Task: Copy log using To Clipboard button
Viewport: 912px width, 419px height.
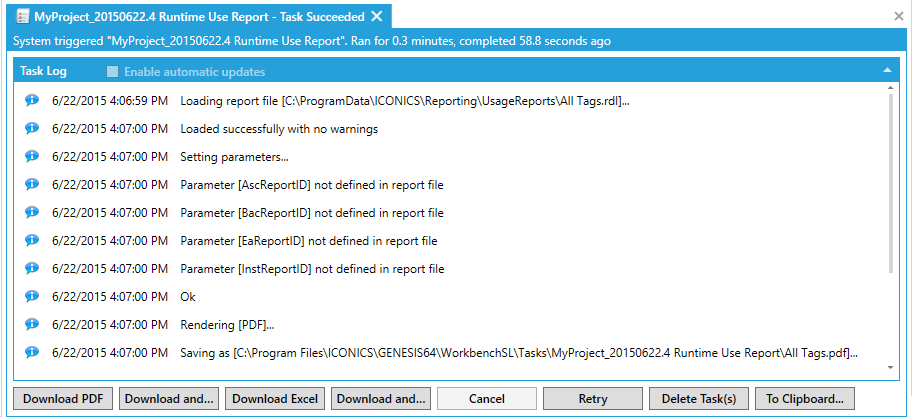Action: pyautogui.click(x=805, y=398)
